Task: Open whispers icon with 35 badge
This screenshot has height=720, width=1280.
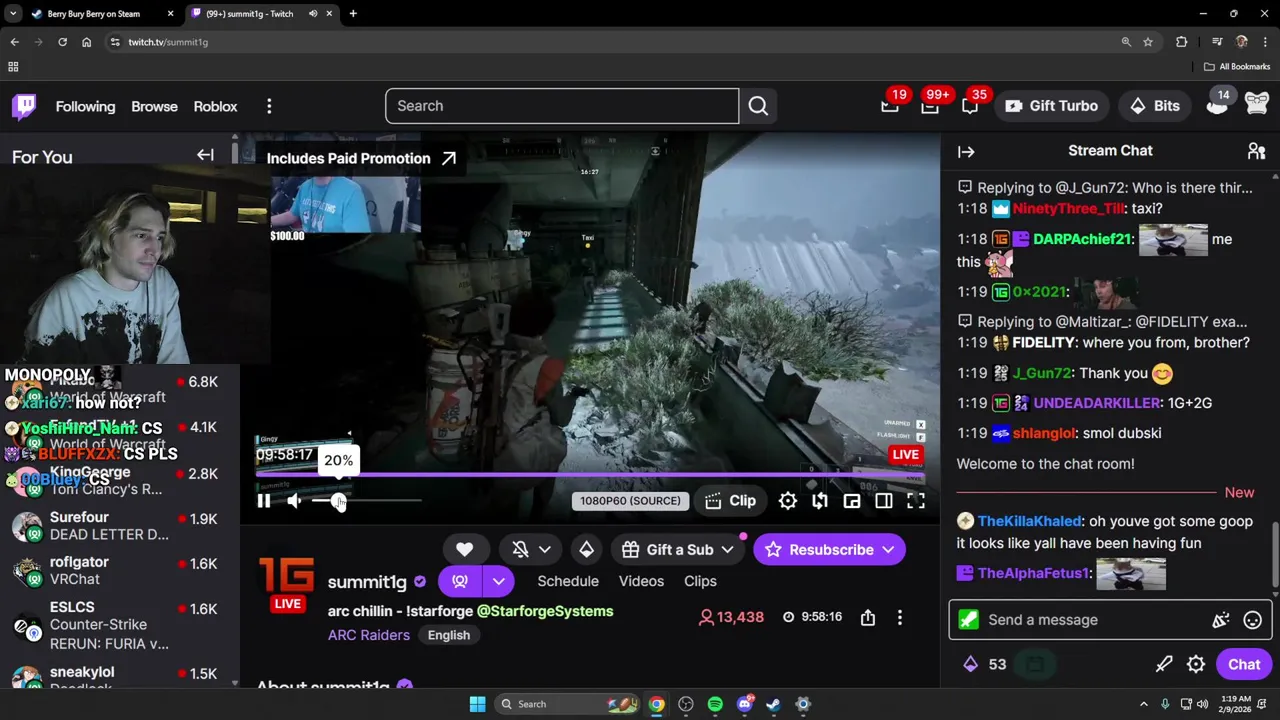Action: coord(970,106)
